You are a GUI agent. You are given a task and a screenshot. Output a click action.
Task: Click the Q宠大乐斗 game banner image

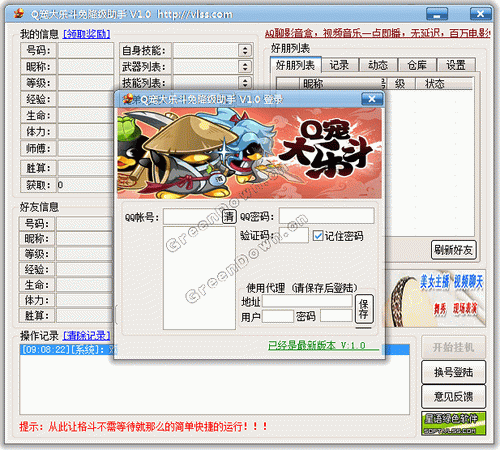(x=249, y=154)
